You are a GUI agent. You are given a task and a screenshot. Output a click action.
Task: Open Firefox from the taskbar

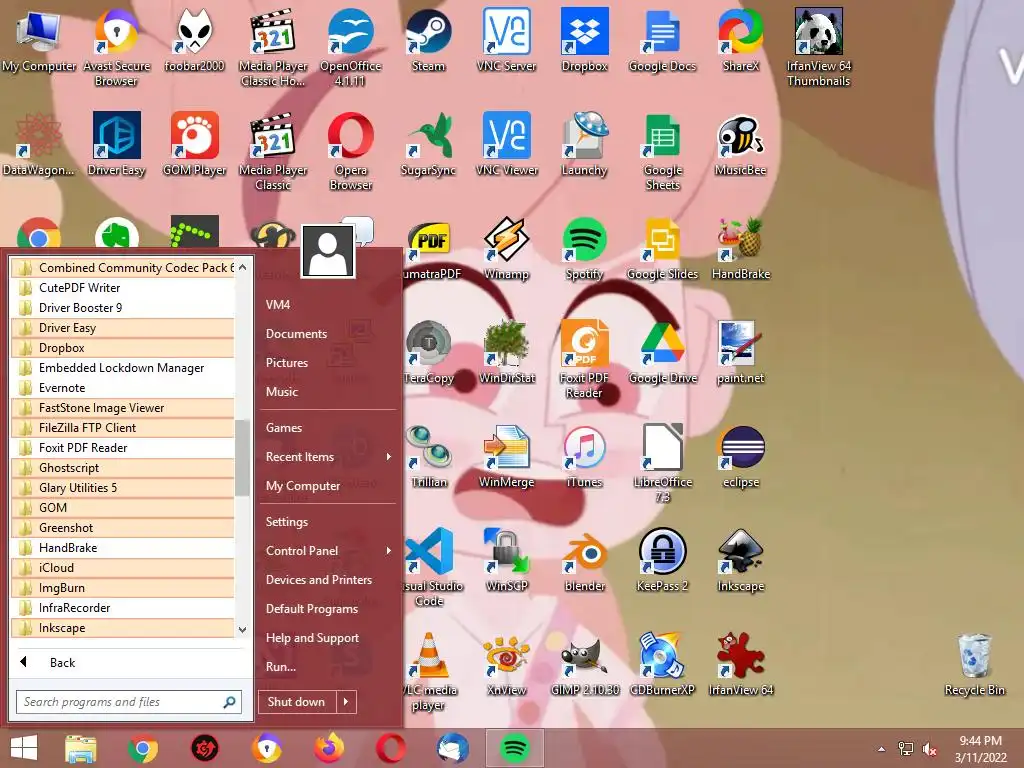coord(328,748)
